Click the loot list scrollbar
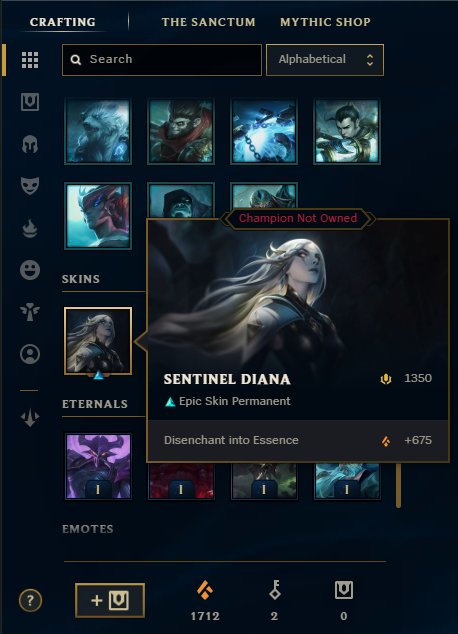 398,485
